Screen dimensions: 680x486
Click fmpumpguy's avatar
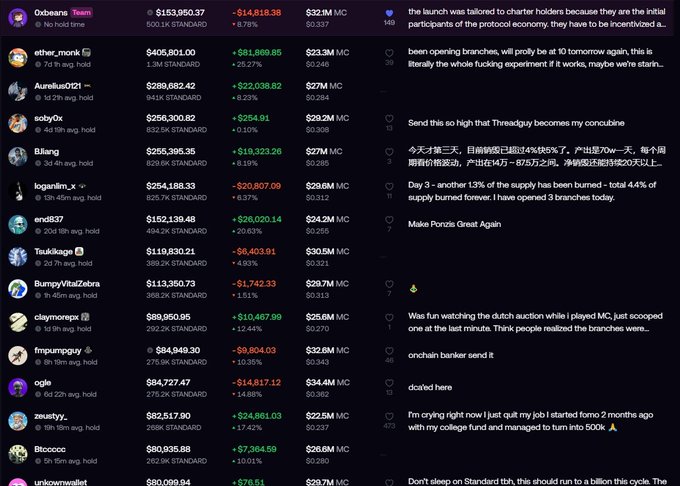18,356
